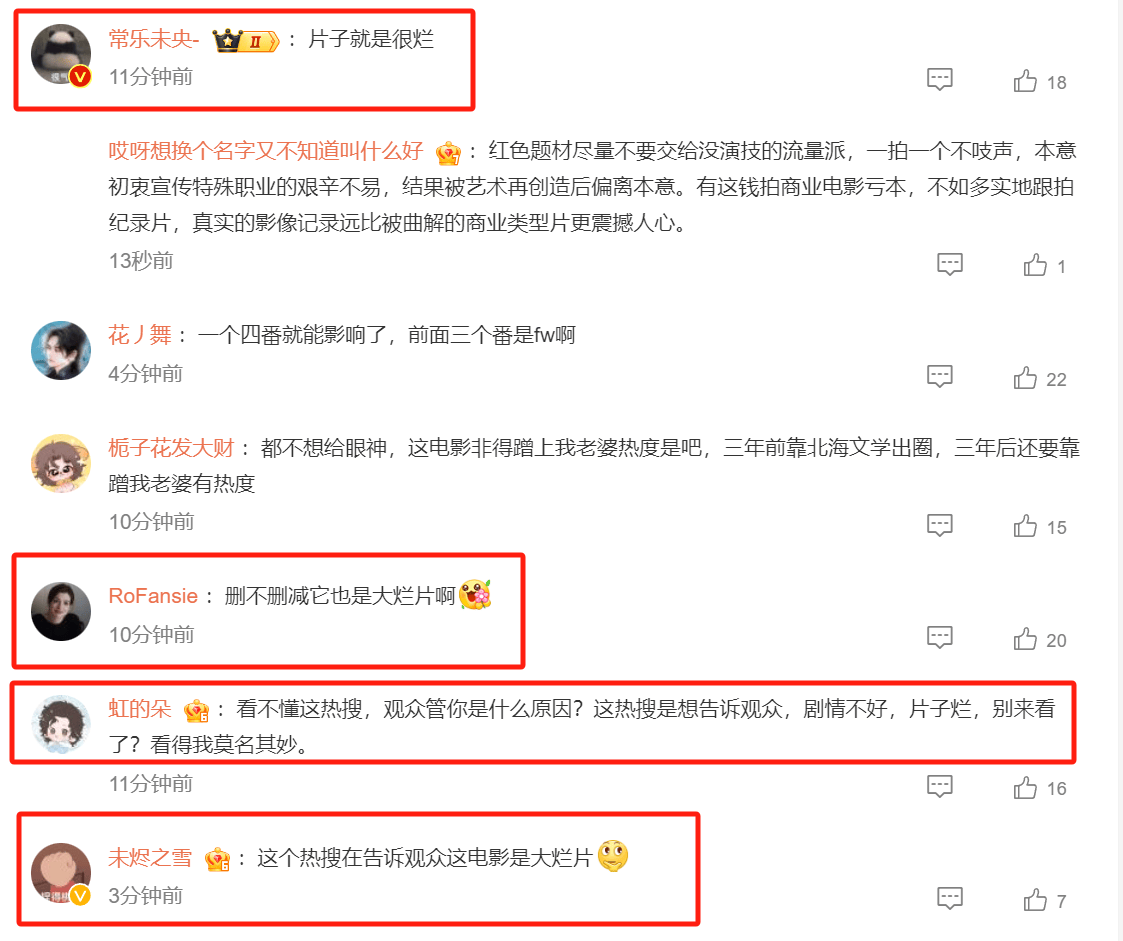Reply to RoFansie's comment
1123x941 pixels.
(x=940, y=637)
